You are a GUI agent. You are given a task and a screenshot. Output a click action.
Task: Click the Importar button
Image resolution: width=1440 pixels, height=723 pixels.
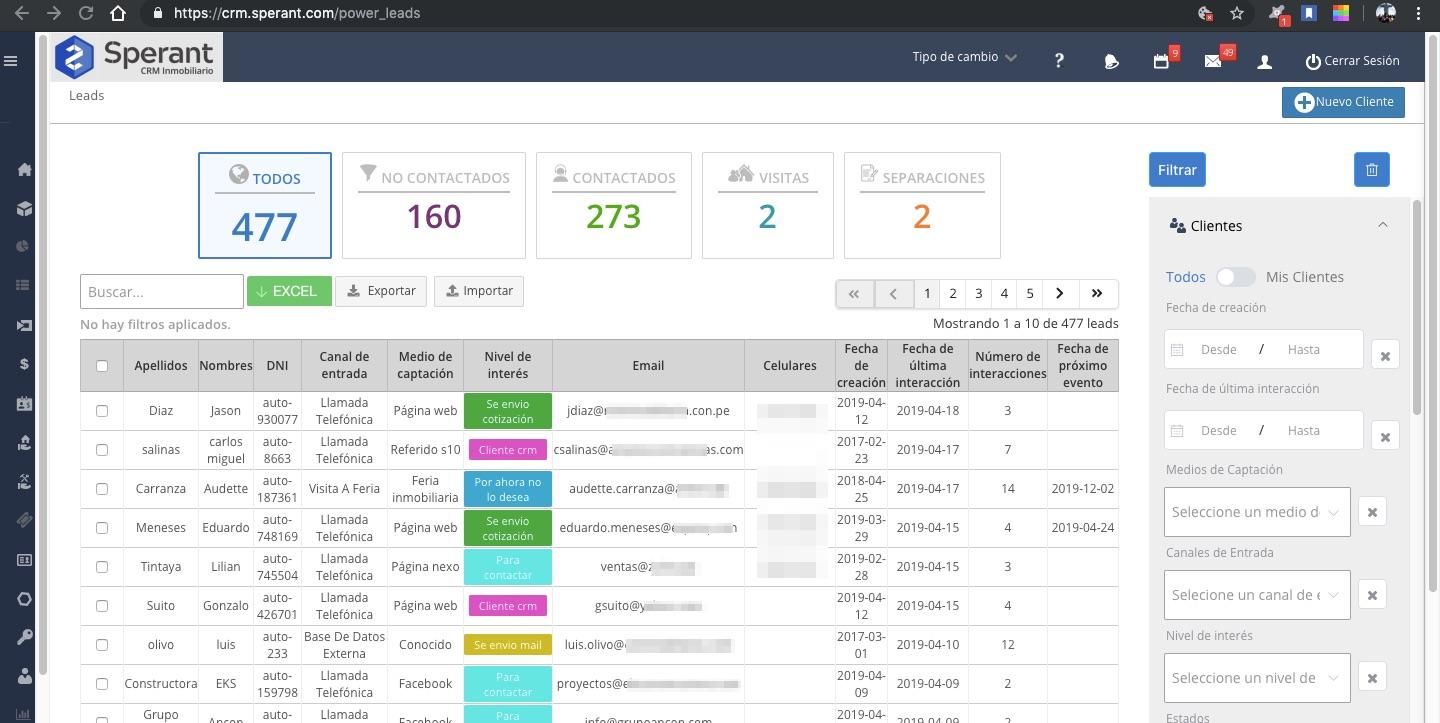click(478, 291)
